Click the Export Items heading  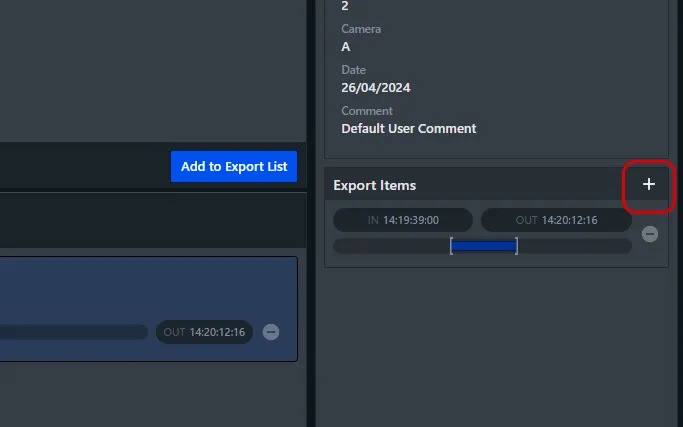click(375, 185)
